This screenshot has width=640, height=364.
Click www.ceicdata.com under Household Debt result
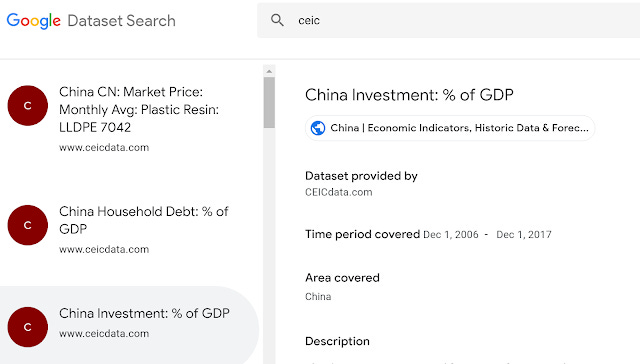pos(104,249)
